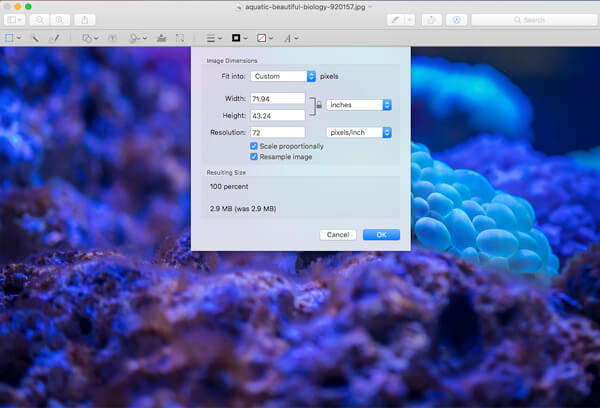Select the Instant Alpha wand tool
This screenshot has height=408, width=600.
(x=33, y=38)
